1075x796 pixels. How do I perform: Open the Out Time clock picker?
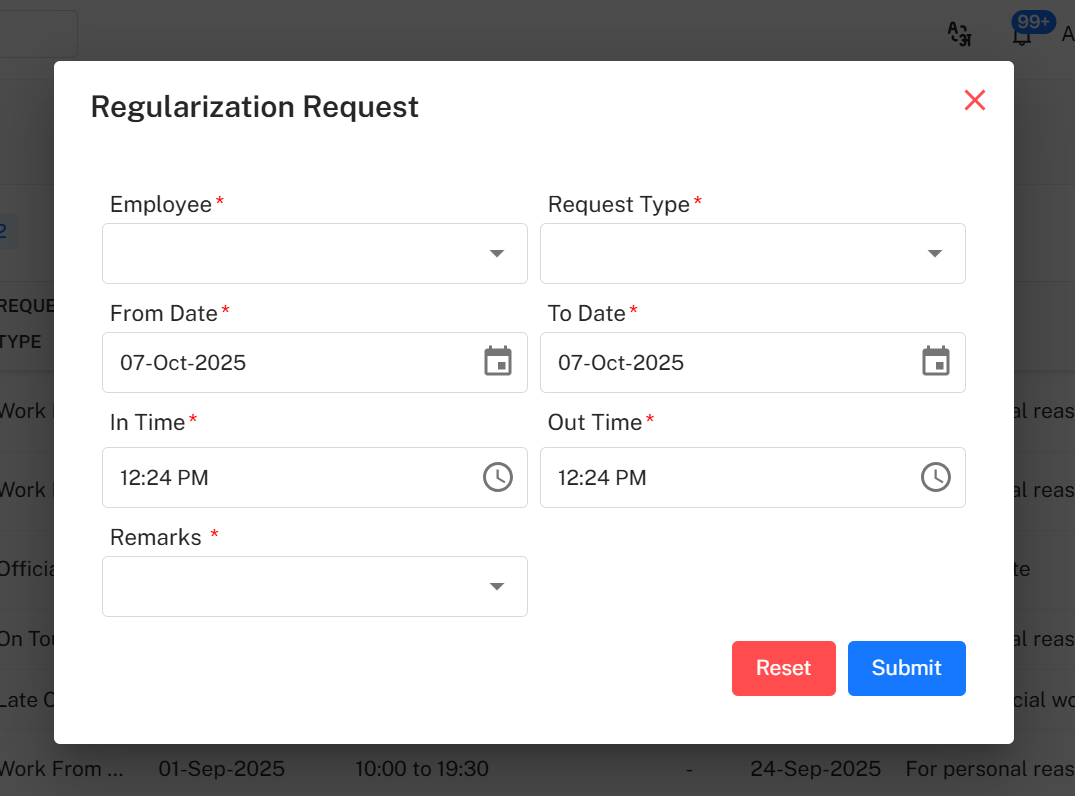point(936,477)
